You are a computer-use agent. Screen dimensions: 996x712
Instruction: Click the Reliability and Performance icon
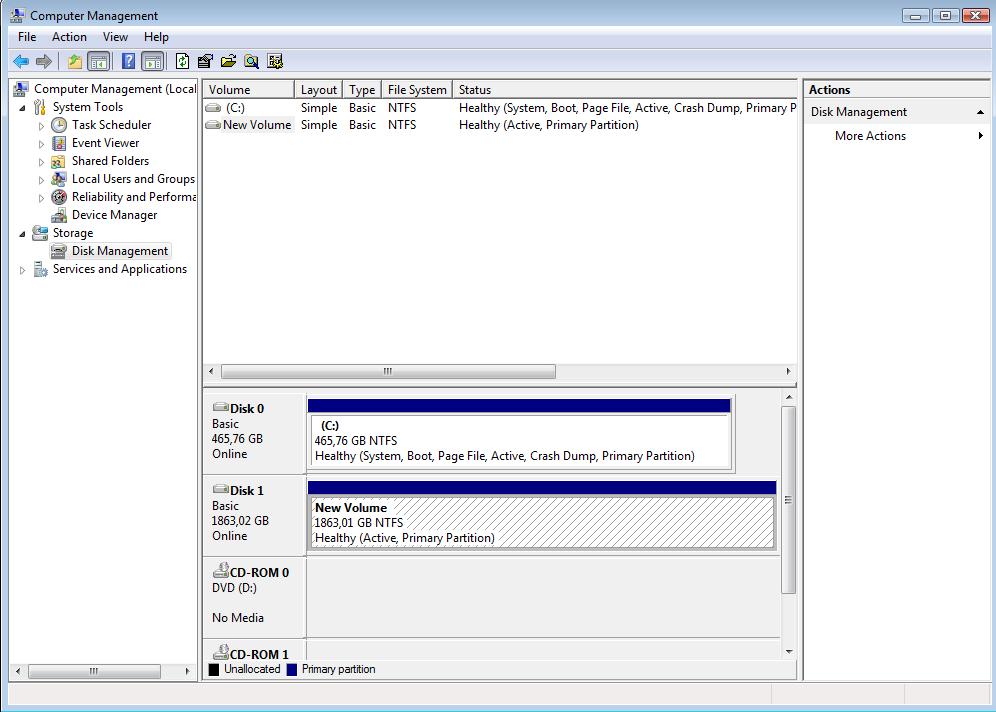[59, 197]
